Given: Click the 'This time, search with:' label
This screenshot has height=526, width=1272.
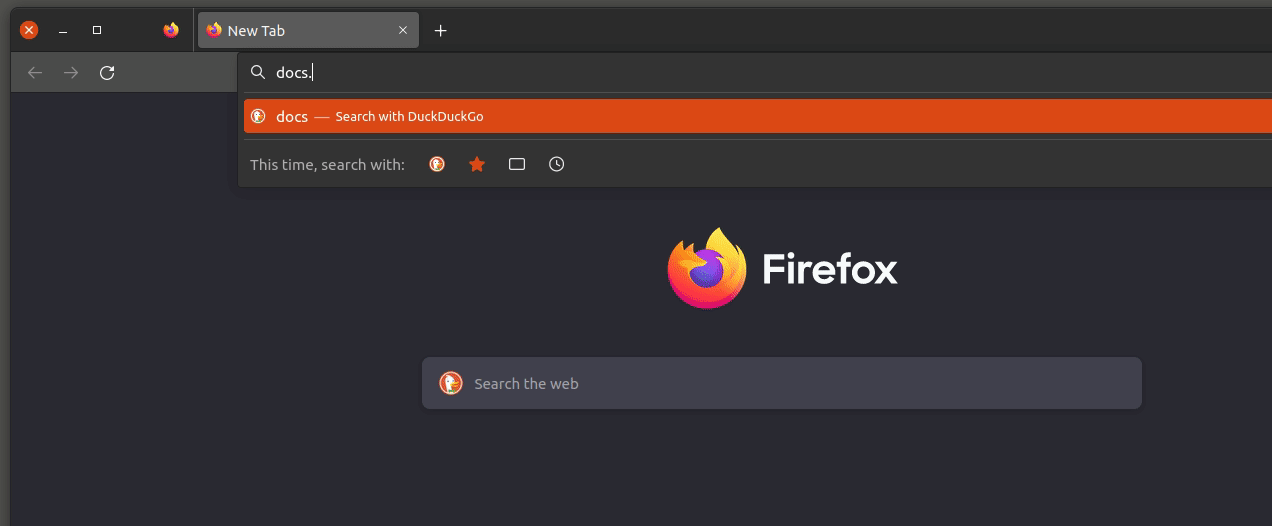Looking at the screenshot, I should pyautogui.click(x=327, y=164).
